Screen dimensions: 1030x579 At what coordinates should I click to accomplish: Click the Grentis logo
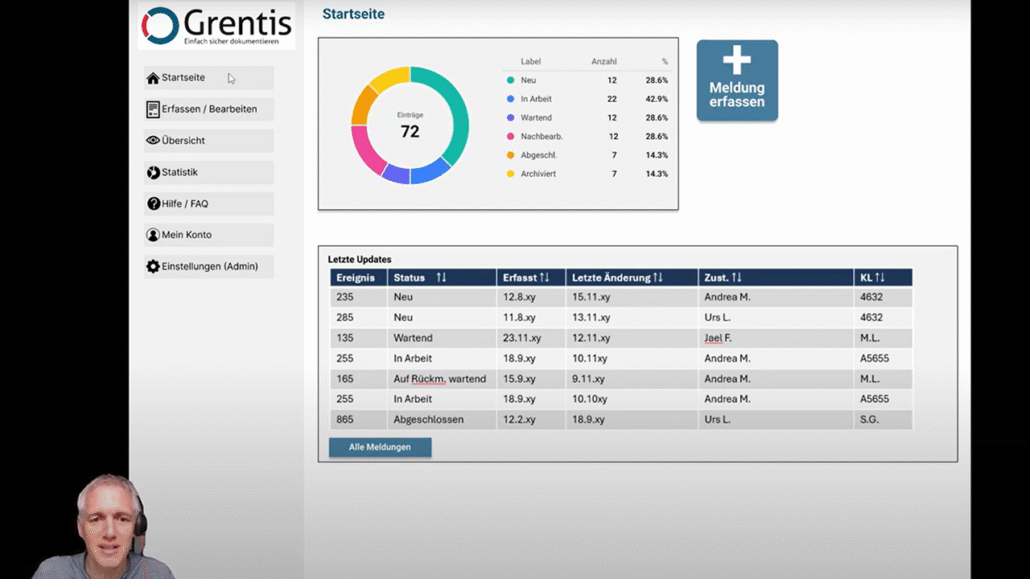(x=216, y=26)
